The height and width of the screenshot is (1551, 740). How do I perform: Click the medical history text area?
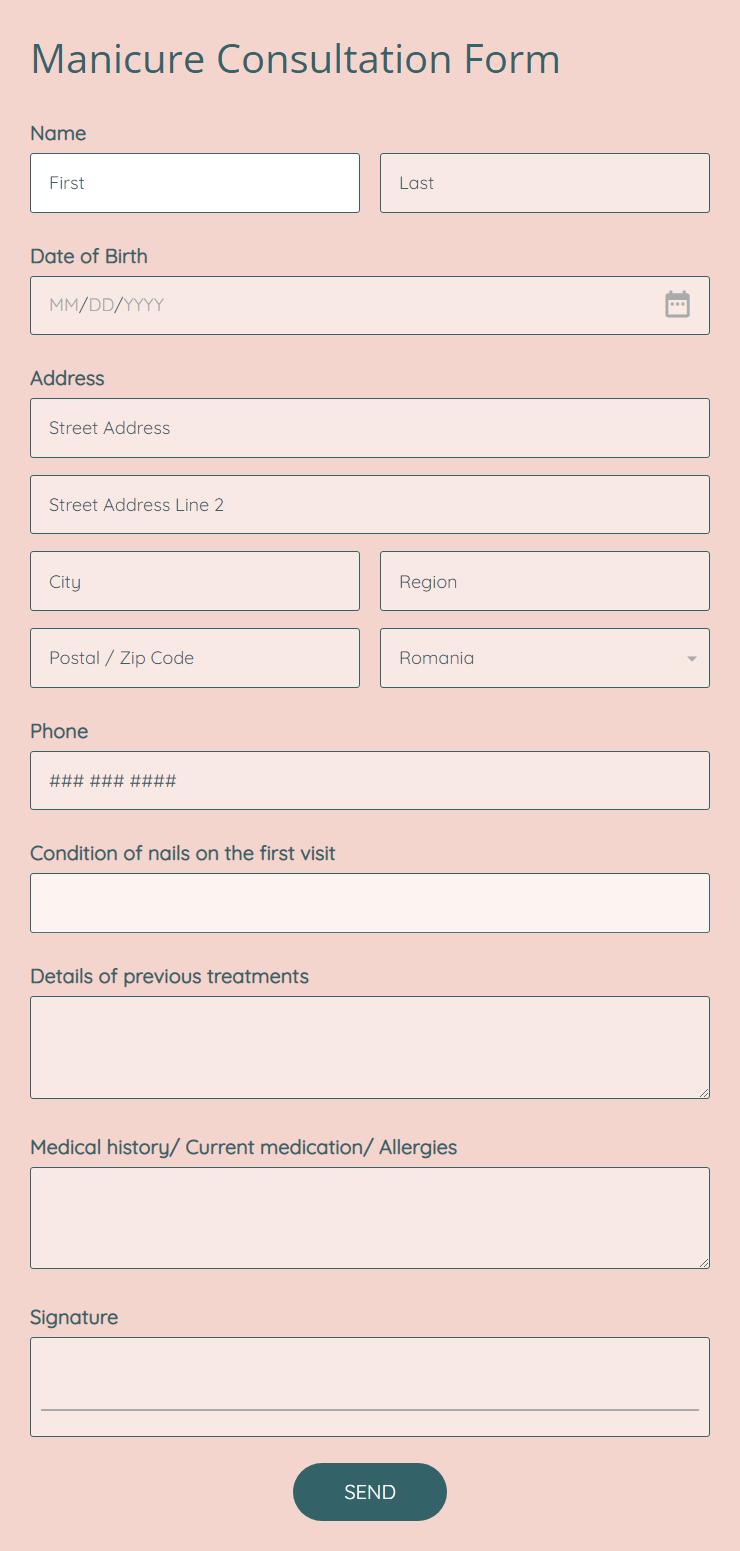point(370,1218)
